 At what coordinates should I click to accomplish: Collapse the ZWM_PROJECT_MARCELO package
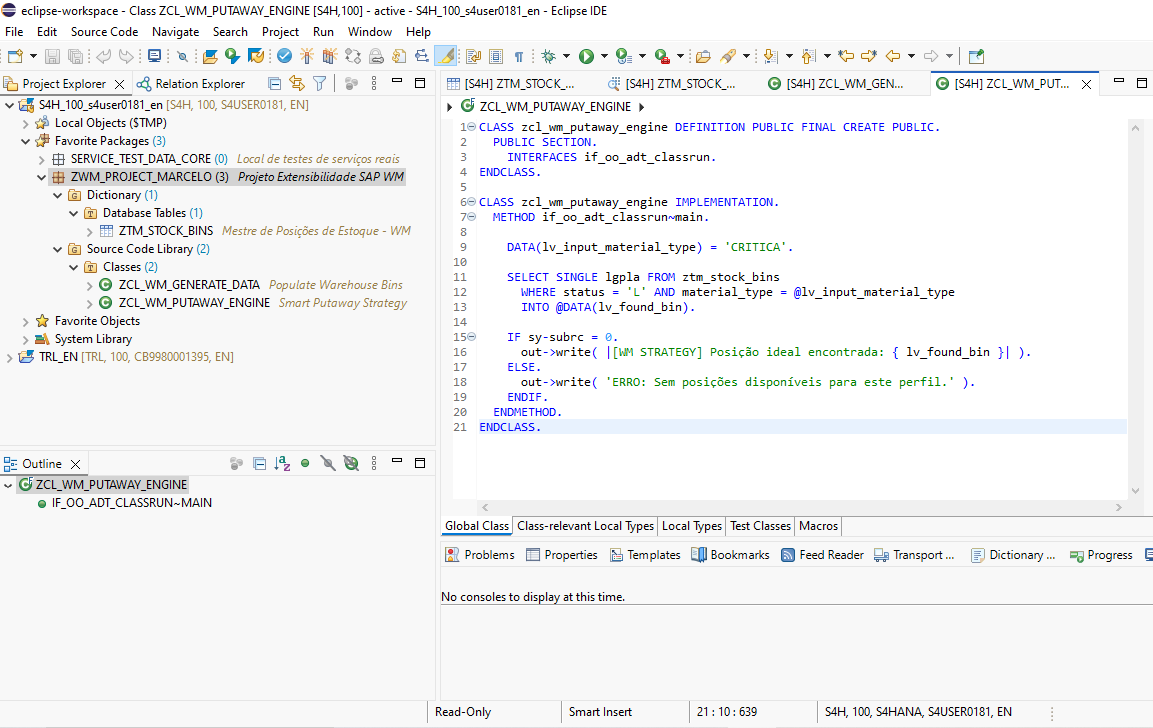coord(42,176)
